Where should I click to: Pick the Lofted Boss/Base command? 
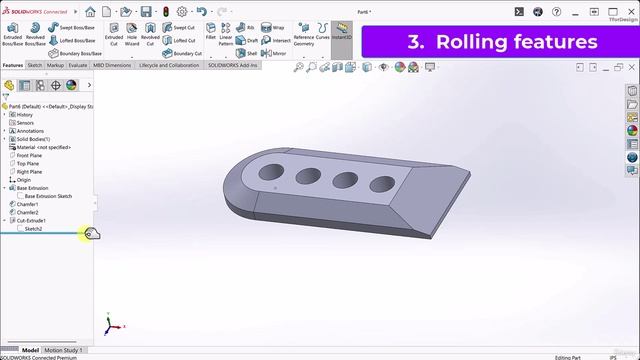click(x=71, y=40)
